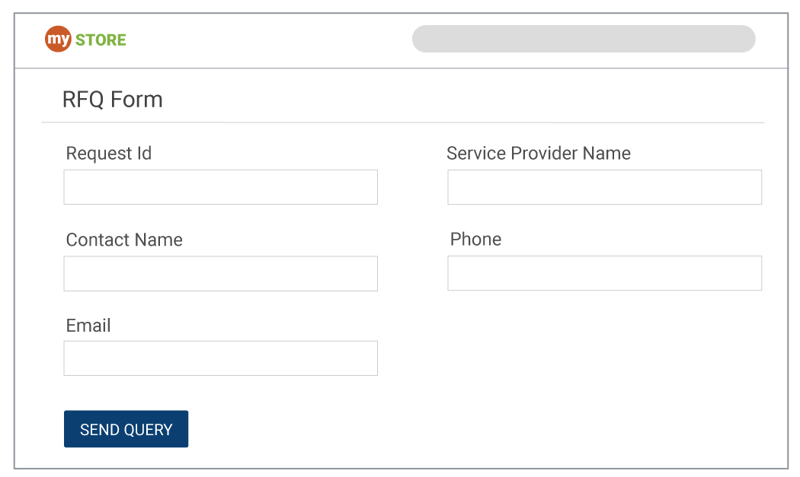This screenshot has width=800, height=477.
Task: Click the header's bottom border line
Action: pyautogui.click(x=400, y=68)
